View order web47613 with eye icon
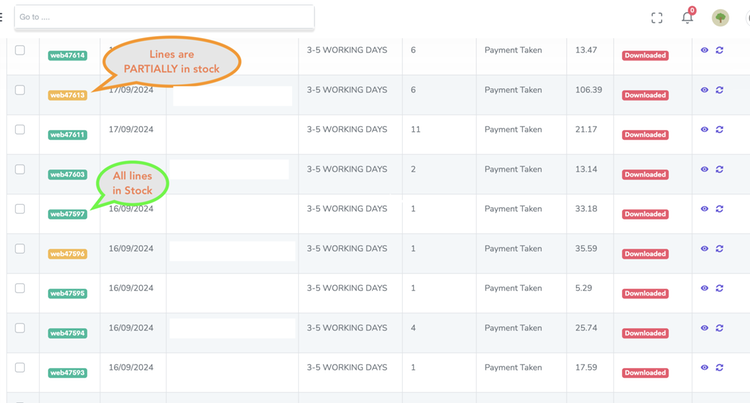 coord(705,90)
